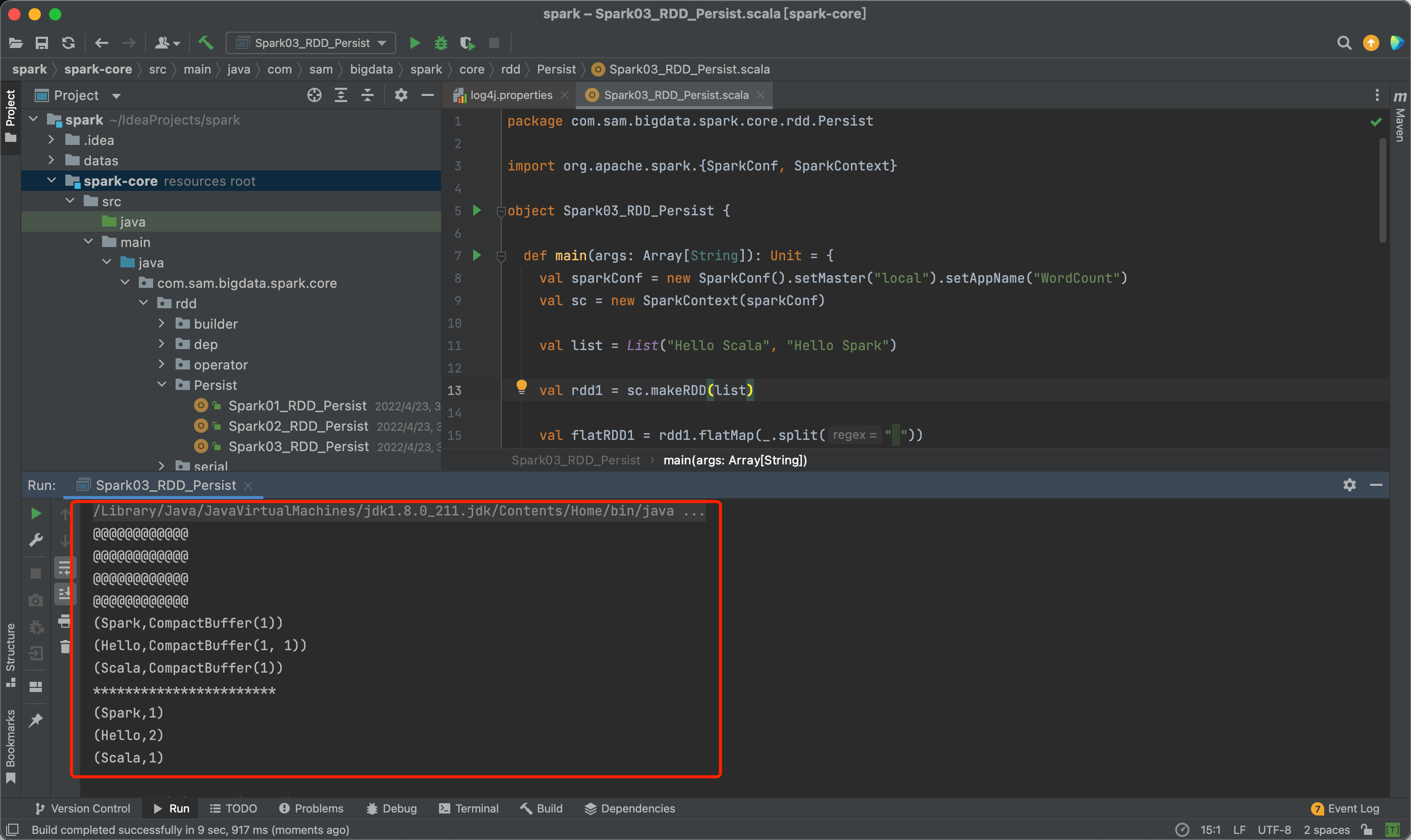Open Run panel settings gear
Image resolution: width=1411 pixels, height=840 pixels.
coord(1349,485)
